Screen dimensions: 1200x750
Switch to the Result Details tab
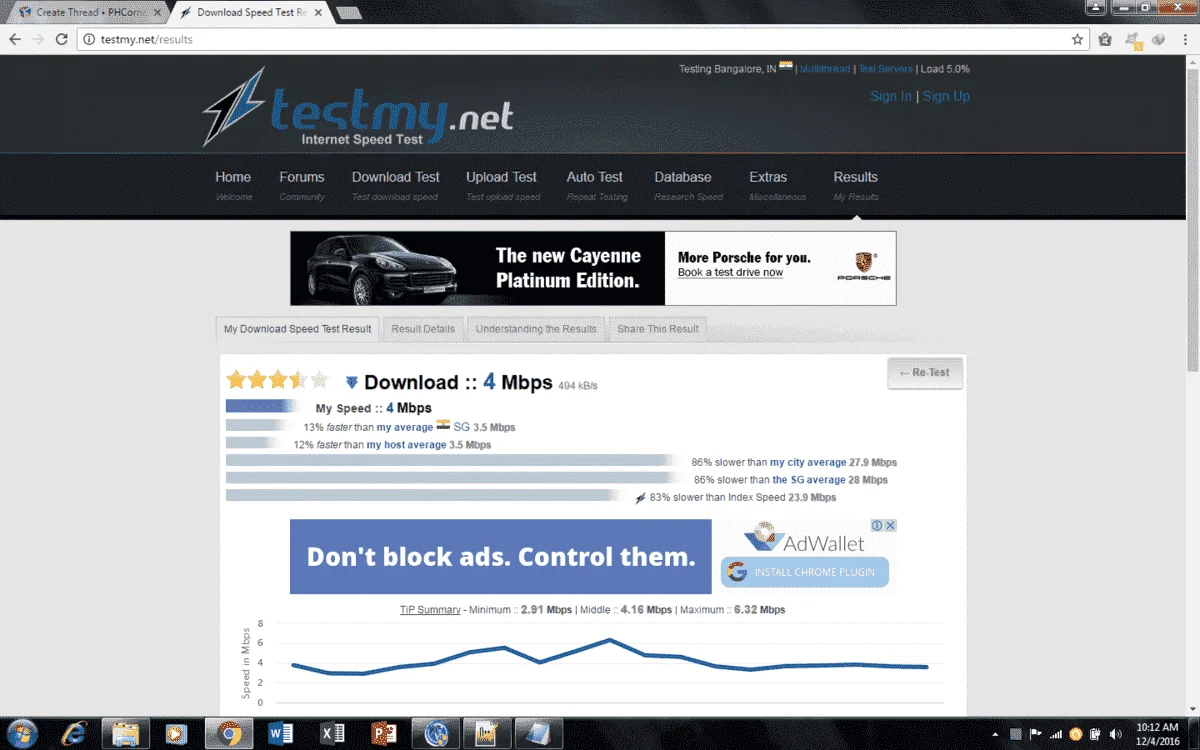[423, 329]
